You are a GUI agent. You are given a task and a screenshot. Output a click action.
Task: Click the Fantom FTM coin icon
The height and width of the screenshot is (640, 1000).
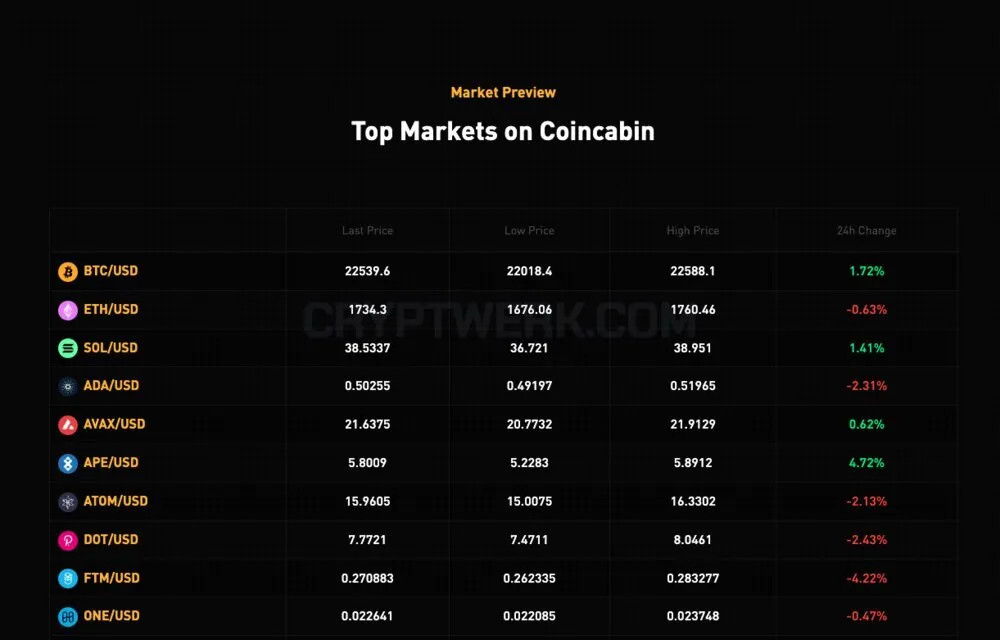[x=68, y=578]
